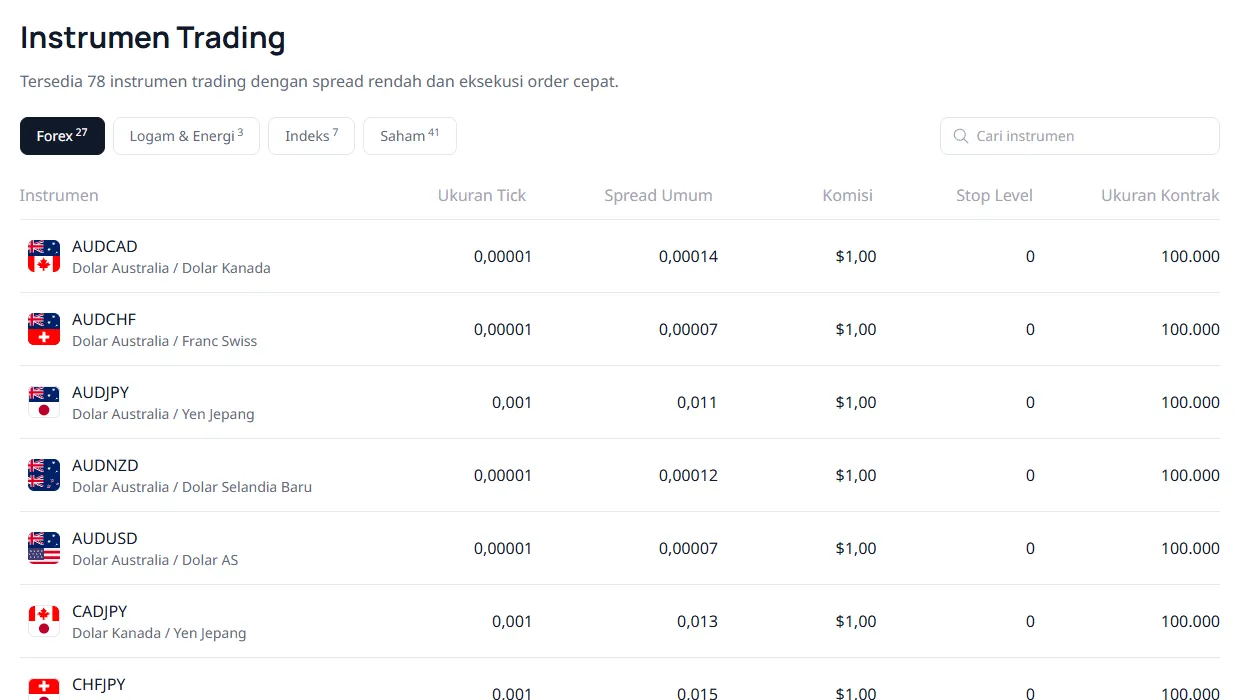
Task: Open the Indeks tab
Action: (x=311, y=136)
